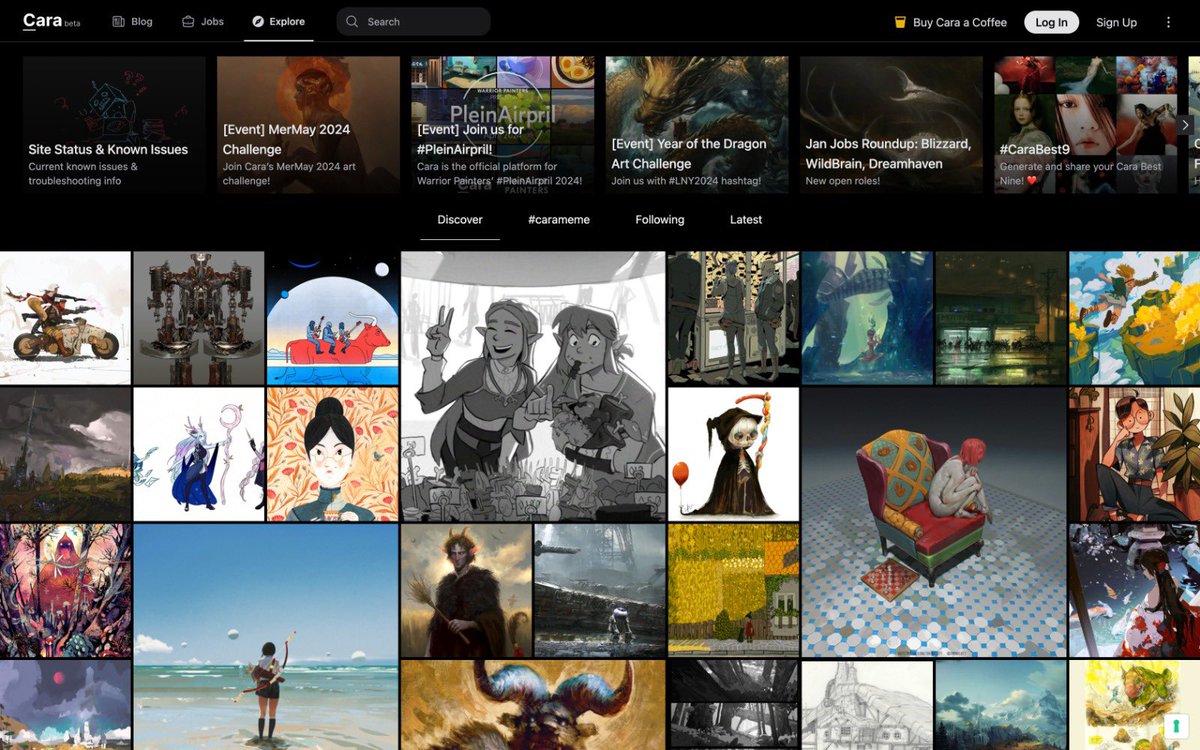Open the yellow pixel tree artwork
The height and width of the screenshot is (750, 1200).
point(733,590)
